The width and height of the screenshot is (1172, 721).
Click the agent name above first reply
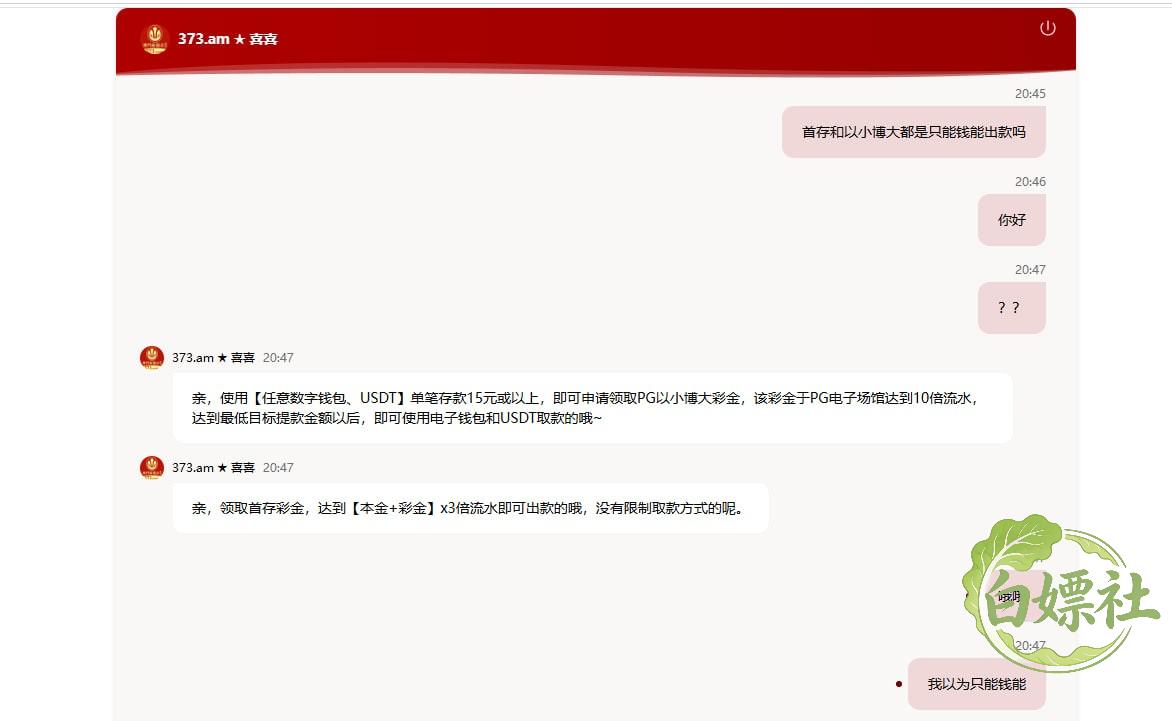(213, 357)
